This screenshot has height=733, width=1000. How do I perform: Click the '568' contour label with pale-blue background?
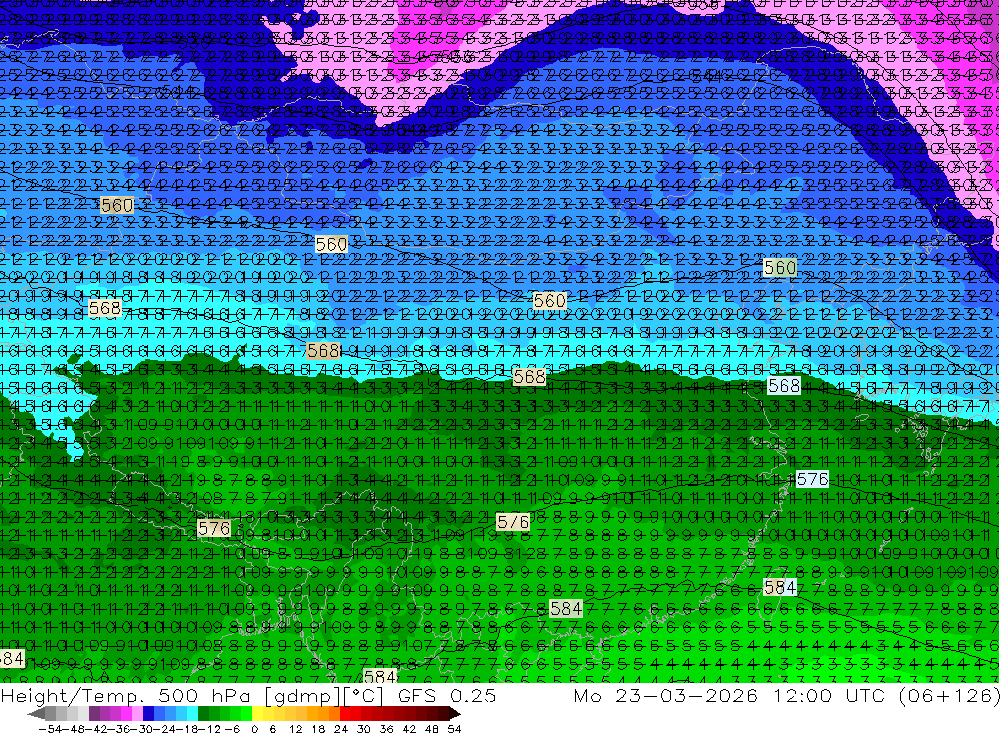784,385
